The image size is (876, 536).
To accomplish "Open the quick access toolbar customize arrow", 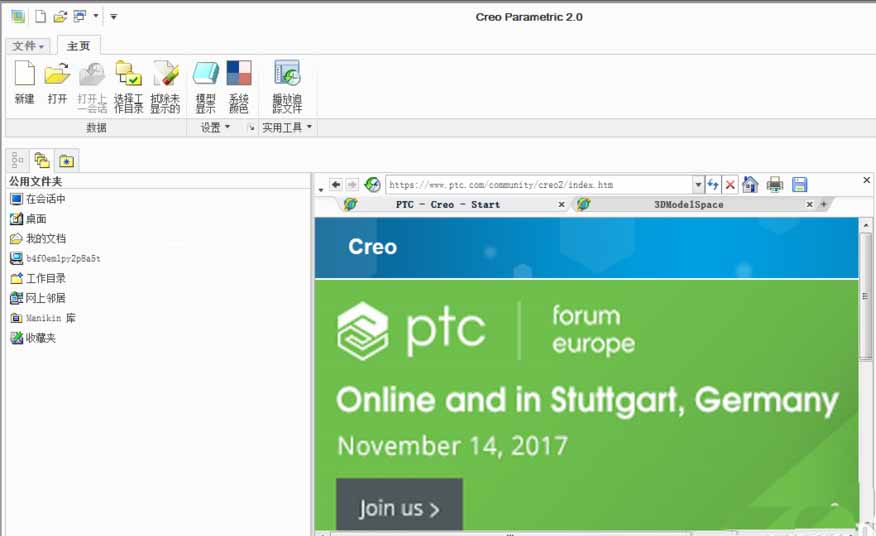I will coord(113,17).
